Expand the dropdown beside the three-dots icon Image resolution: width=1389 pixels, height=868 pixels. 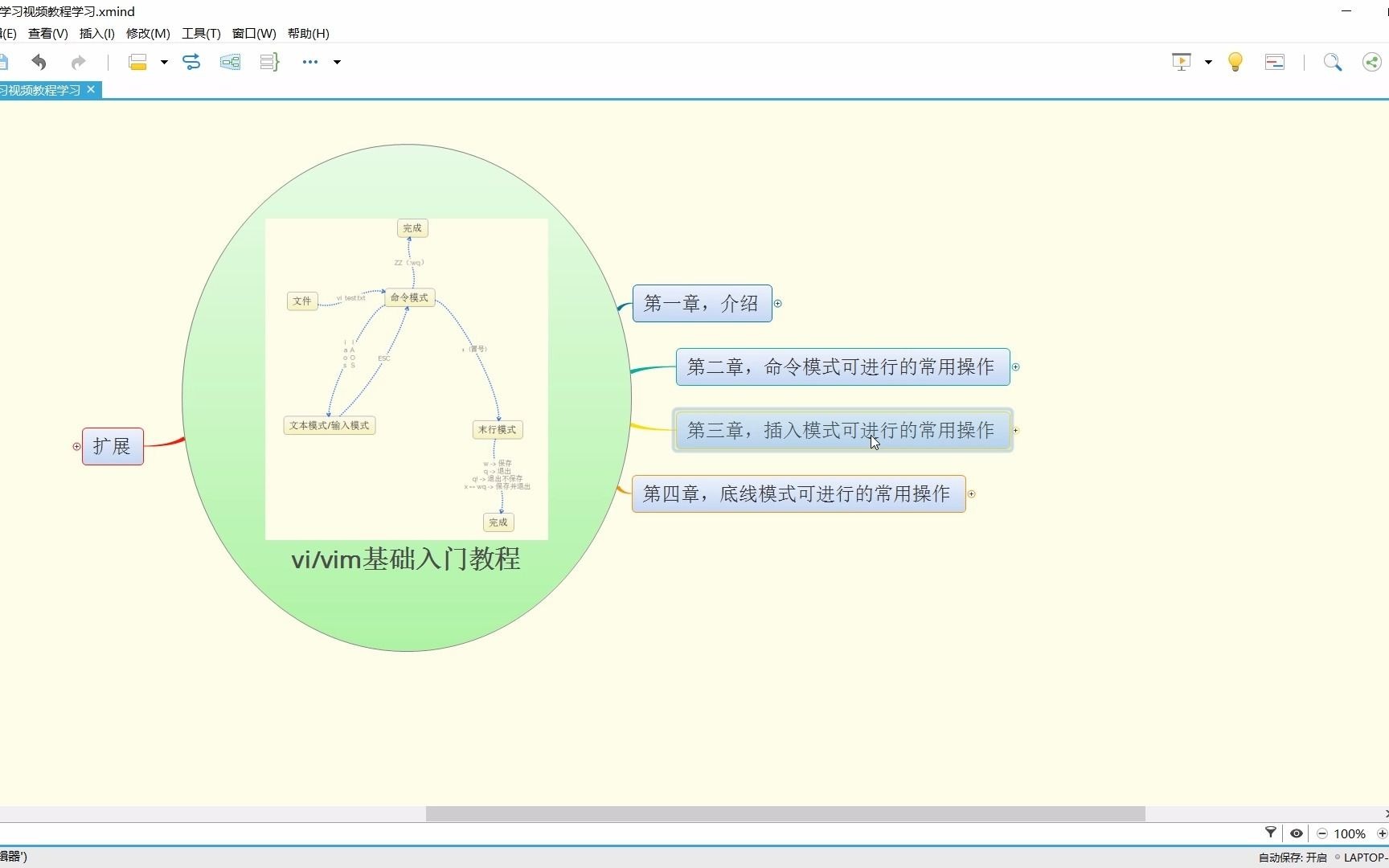point(337,62)
